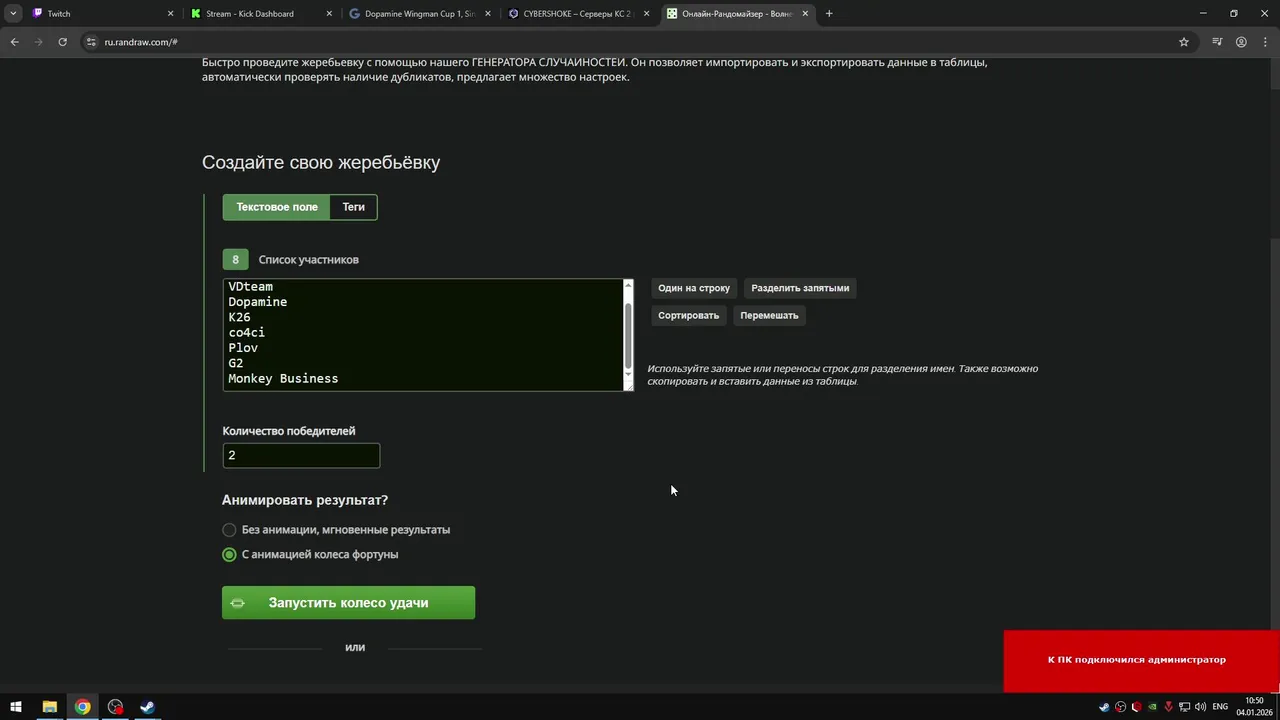This screenshot has width=1280, height=720.
Task: Open the volume control tray icon
Action: [1200, 707]
